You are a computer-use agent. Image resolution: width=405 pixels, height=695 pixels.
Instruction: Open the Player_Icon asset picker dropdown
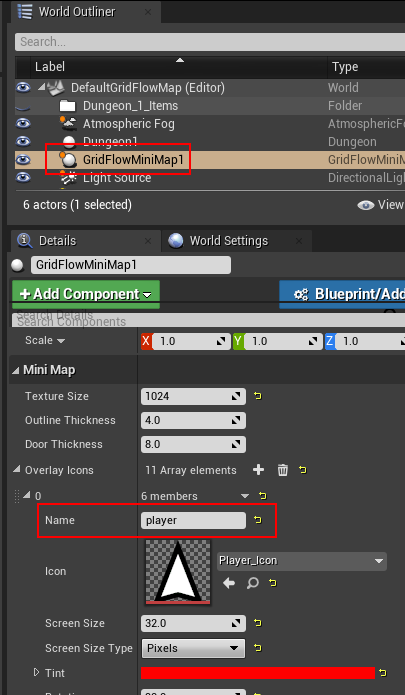coord(302,561)
